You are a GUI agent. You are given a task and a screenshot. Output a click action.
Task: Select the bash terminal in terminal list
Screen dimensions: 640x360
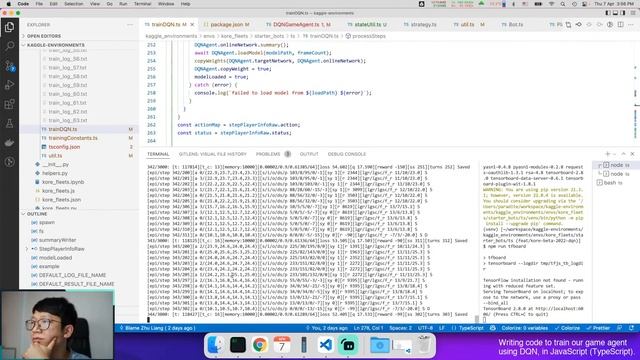point(610,183)
